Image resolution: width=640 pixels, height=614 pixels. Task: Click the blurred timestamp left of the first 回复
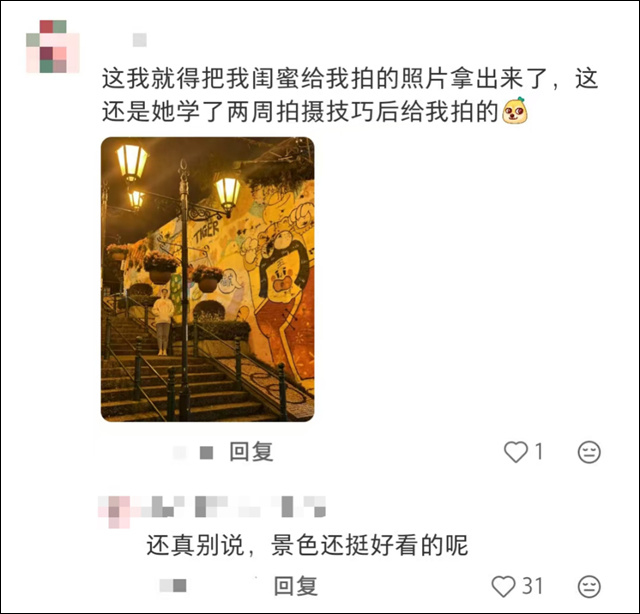(x=193, y=452)
